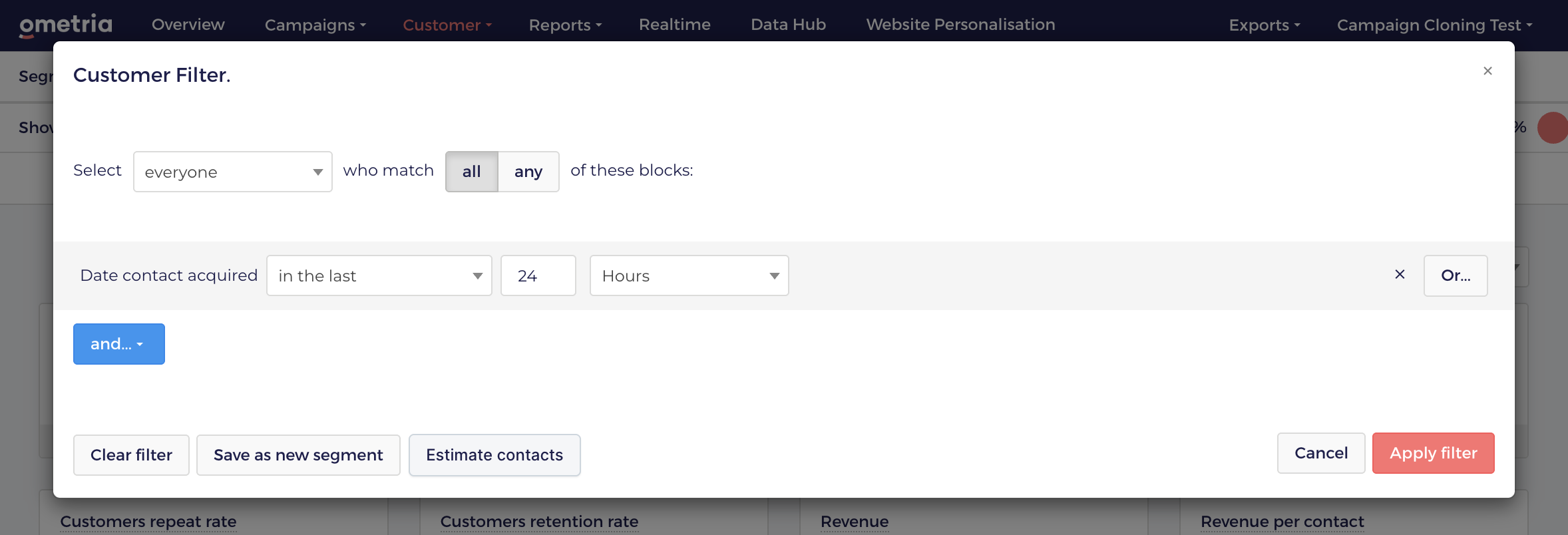The image size is (1568, 535).
Task: Open the Data Hub page
Action: pos(789,25)
